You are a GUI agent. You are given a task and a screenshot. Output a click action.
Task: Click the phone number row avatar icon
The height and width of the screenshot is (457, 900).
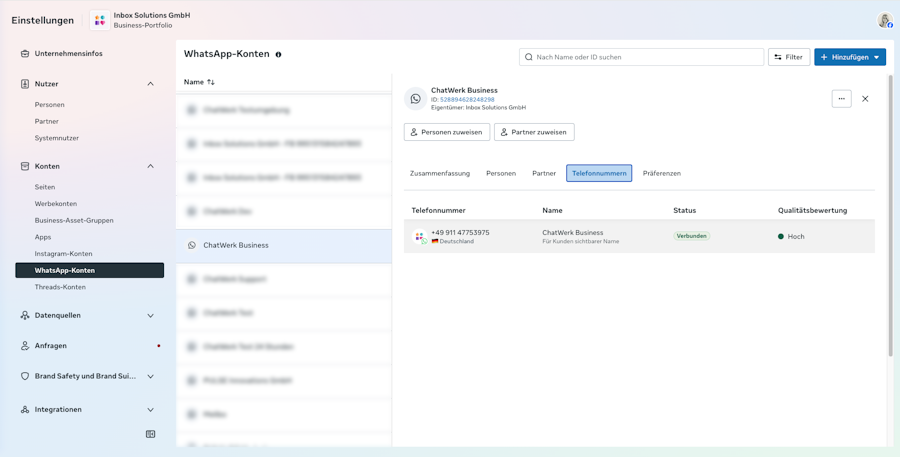pyautogui.click(x=420, y=237)
